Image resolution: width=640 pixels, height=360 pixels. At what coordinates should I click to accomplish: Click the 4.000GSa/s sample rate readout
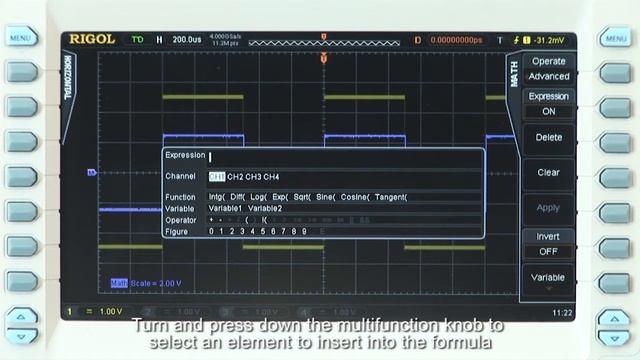click(225, 37)
